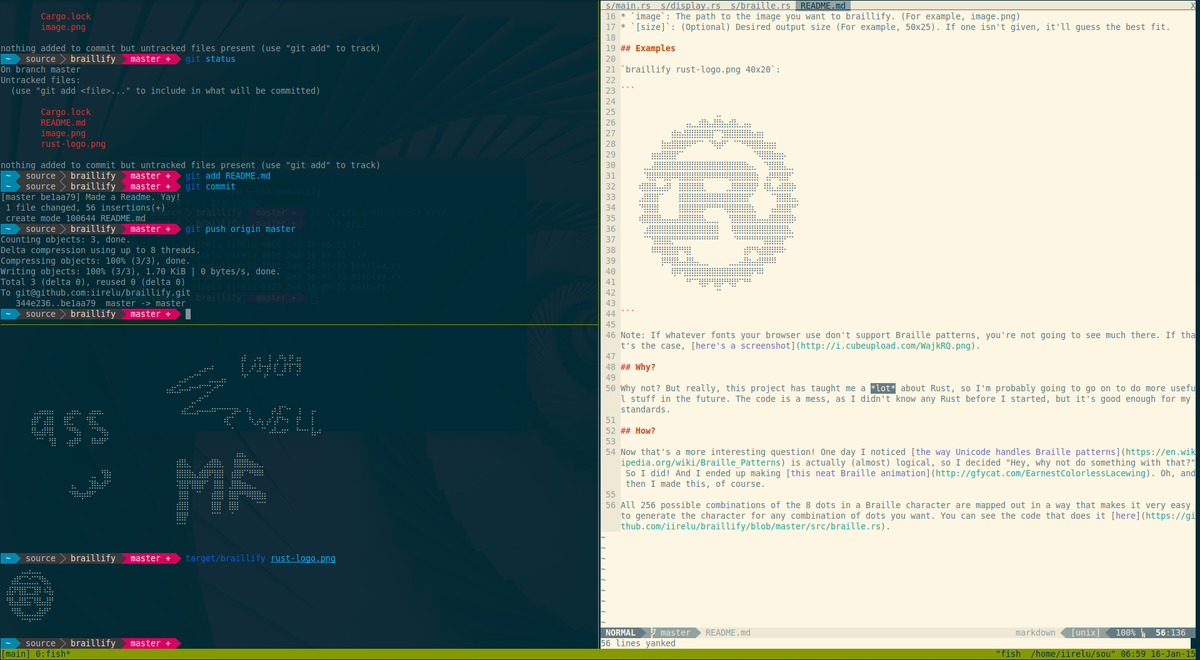Click 'Counting objects: 3, done.' output
This screenshot has width=1200, height=660.
click(65, 240)
